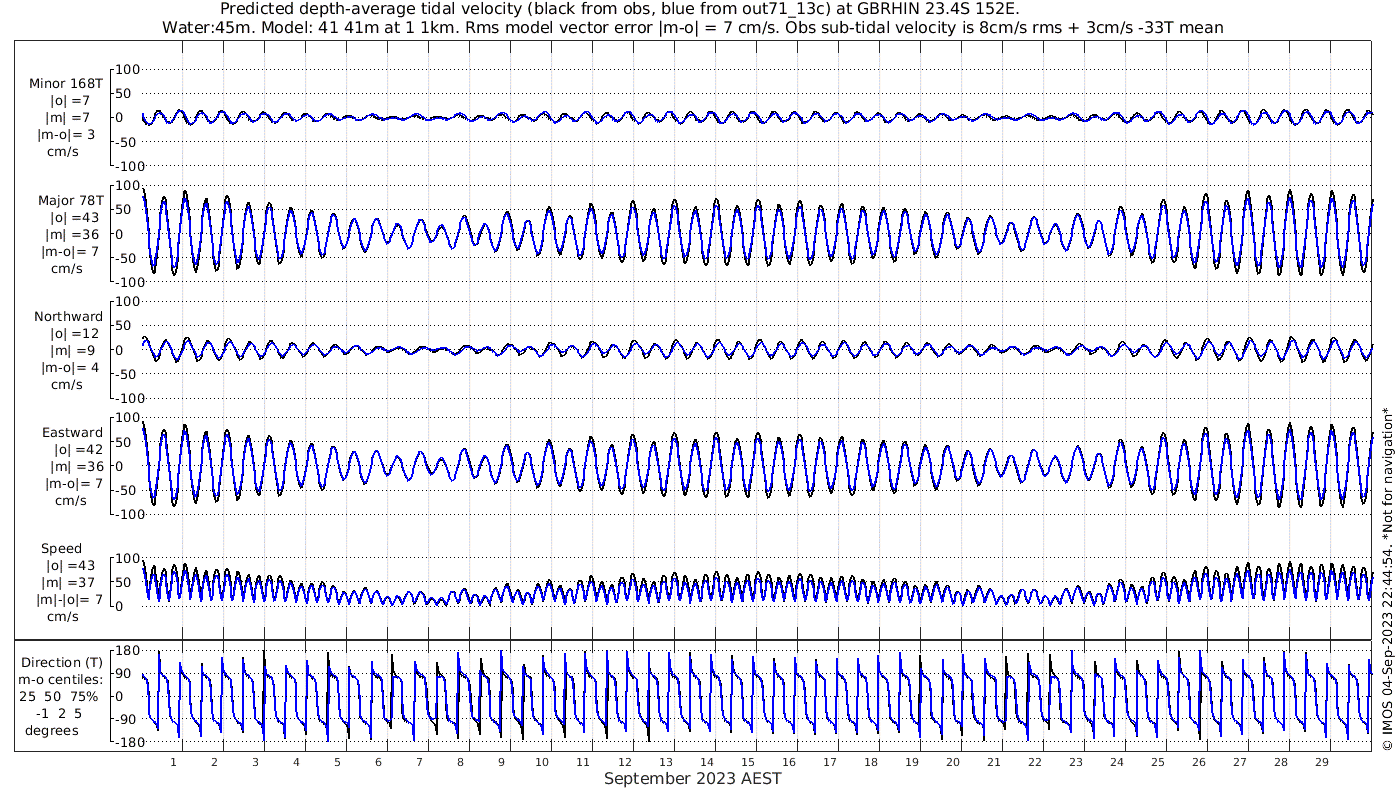This screenshot has height=800, width=1400.
Task: Click "|m-o|= 3" in Minor panel
Action: pos(66,135)
